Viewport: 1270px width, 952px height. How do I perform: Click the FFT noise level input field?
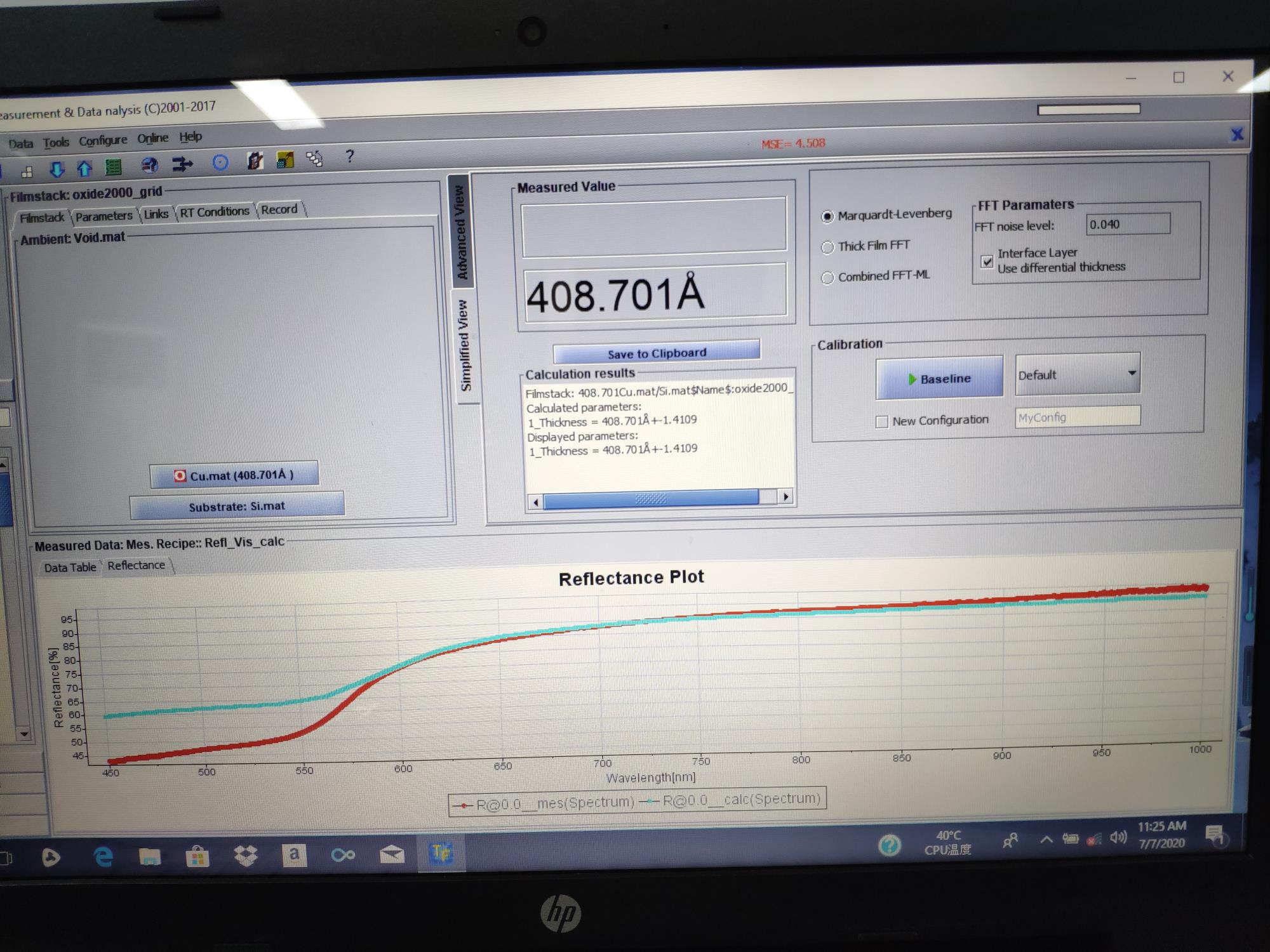click(1127, 224)
